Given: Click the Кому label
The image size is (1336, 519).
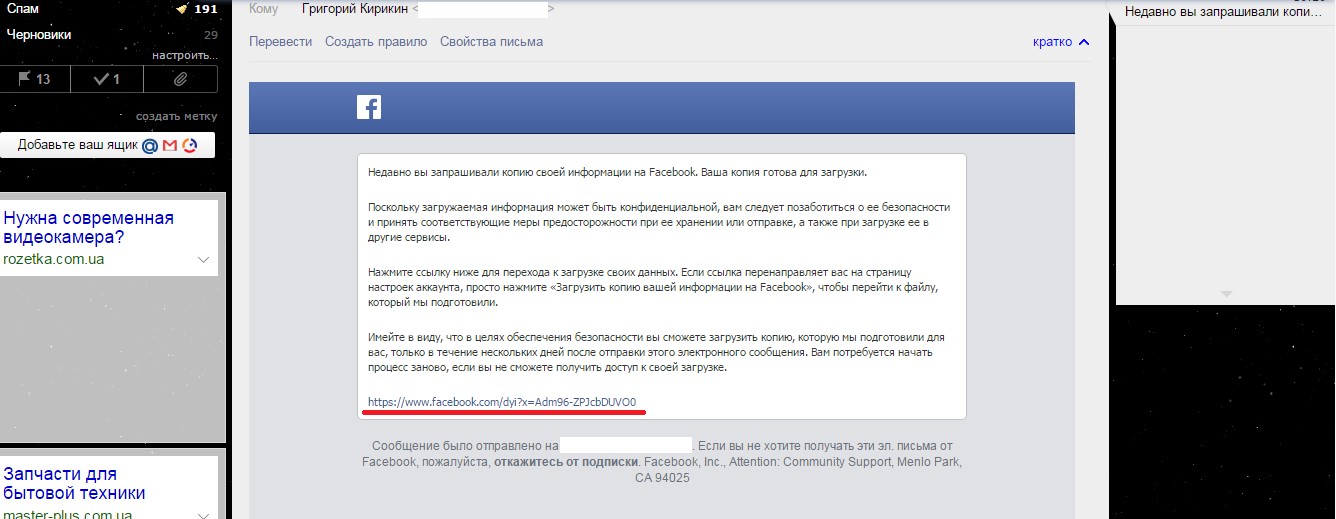Looking at the screenshot, I should (x=264, y=9).
